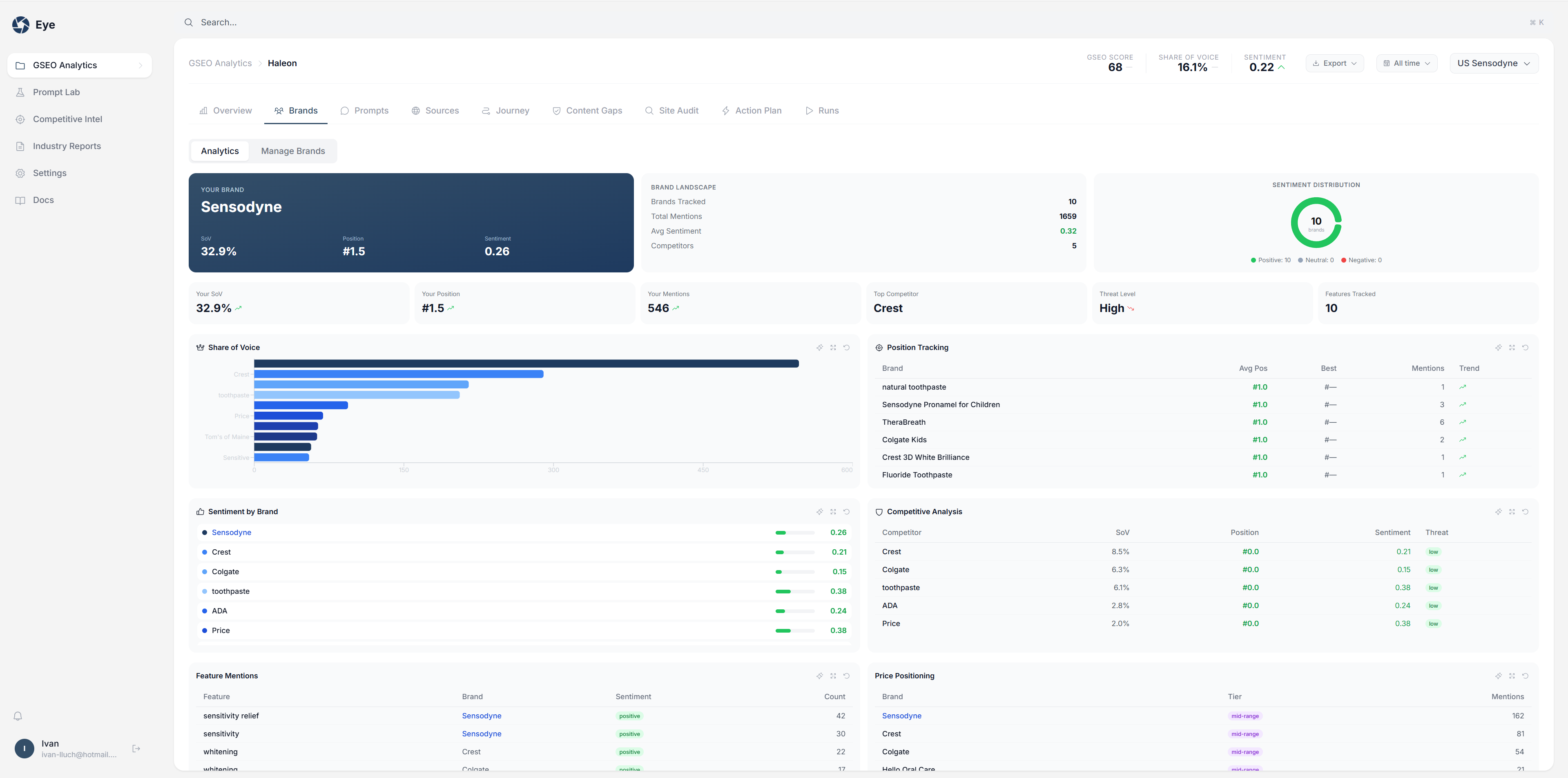Open the Export dropdown
The width and height of the screenshot is (1568, 778).
pos(1334,63)
